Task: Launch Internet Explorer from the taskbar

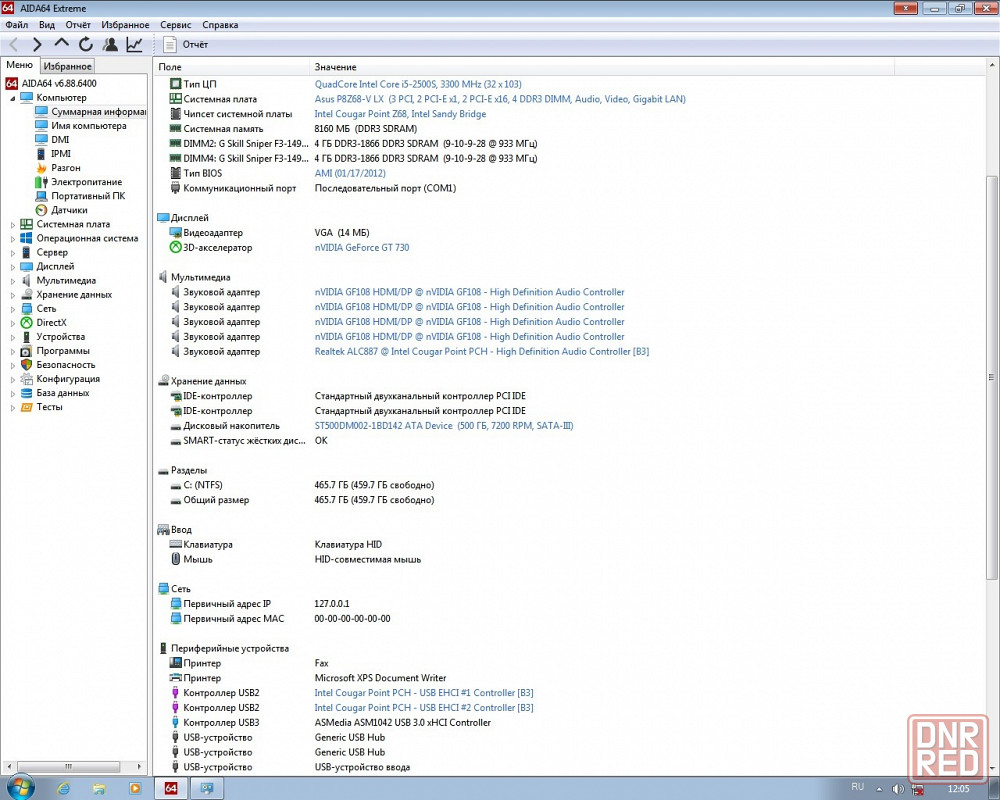Action: pos(63,789)
